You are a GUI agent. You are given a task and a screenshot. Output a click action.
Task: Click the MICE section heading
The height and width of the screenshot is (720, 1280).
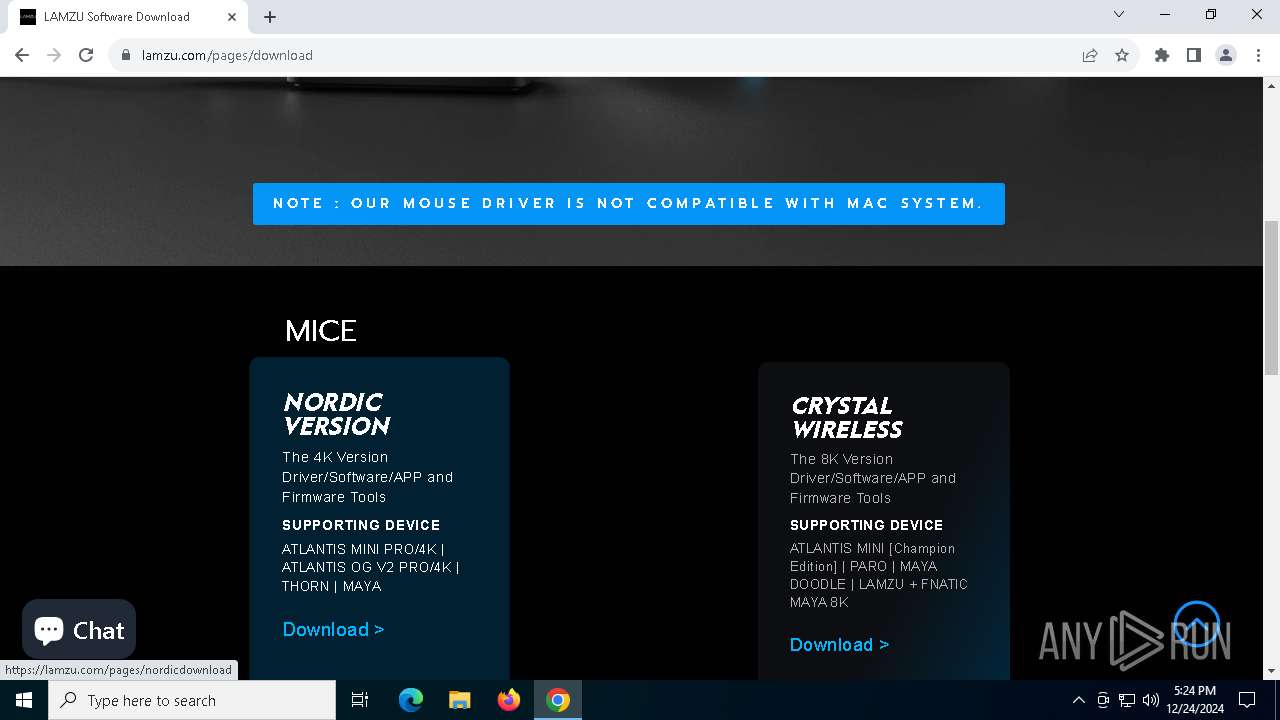pyautogui.click(x=320, y=331)
